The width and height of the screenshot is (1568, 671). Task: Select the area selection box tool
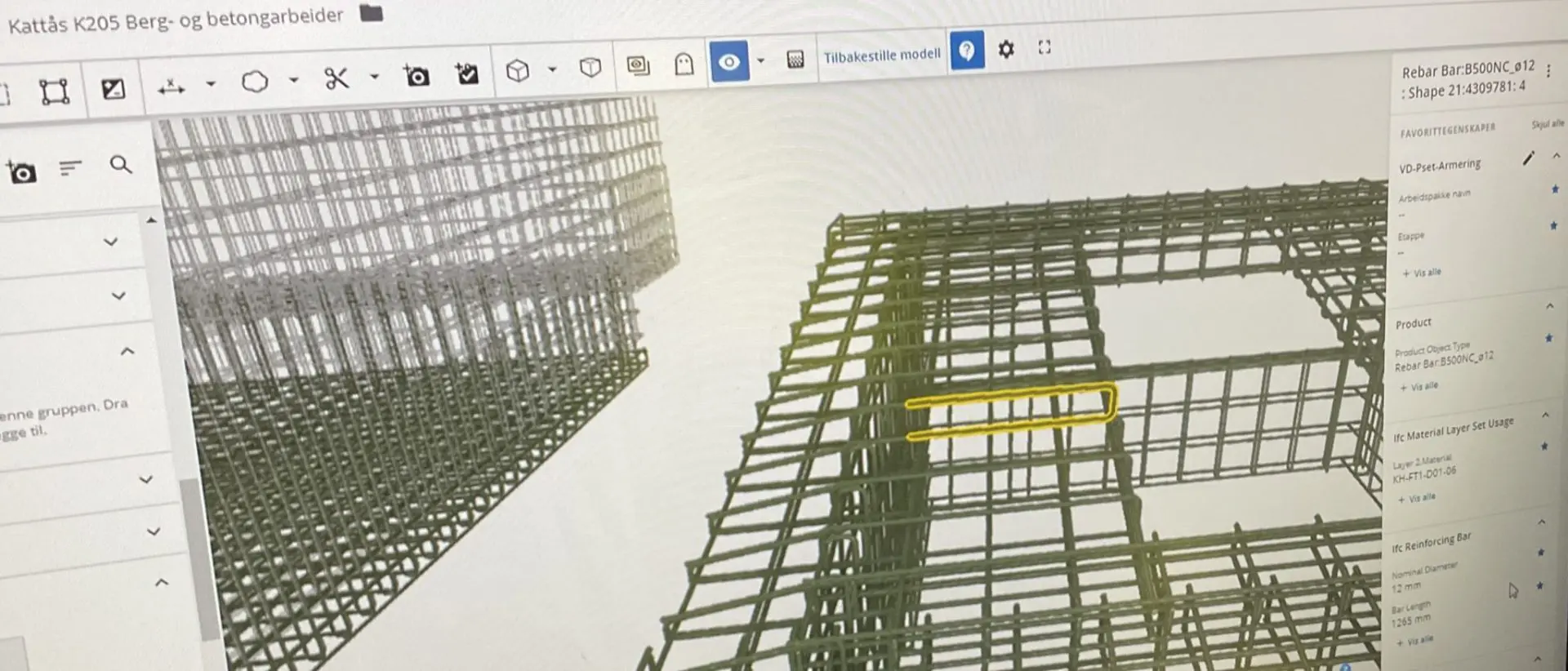click(55, 91)
